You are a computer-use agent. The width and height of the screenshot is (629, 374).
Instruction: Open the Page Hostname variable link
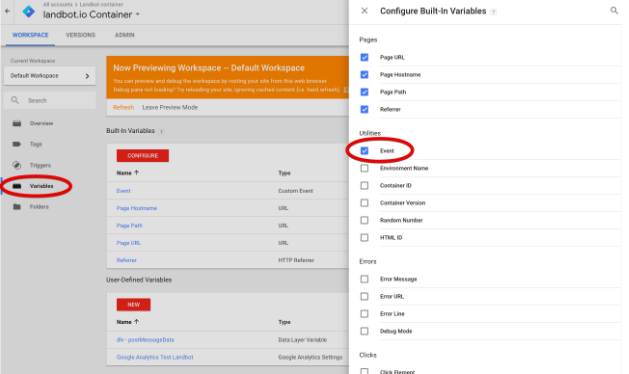tap(137, 208)
